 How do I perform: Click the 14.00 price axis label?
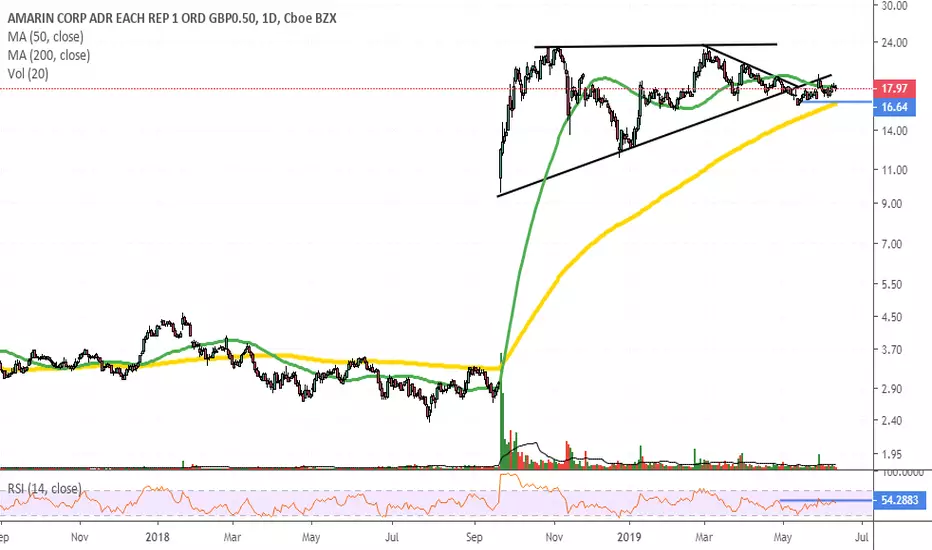(895, 131)
